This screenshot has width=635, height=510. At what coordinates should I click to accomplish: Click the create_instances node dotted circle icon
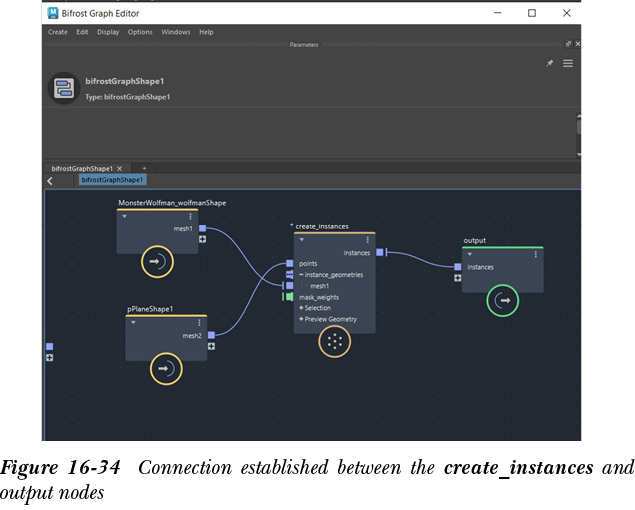click(334, 341)
